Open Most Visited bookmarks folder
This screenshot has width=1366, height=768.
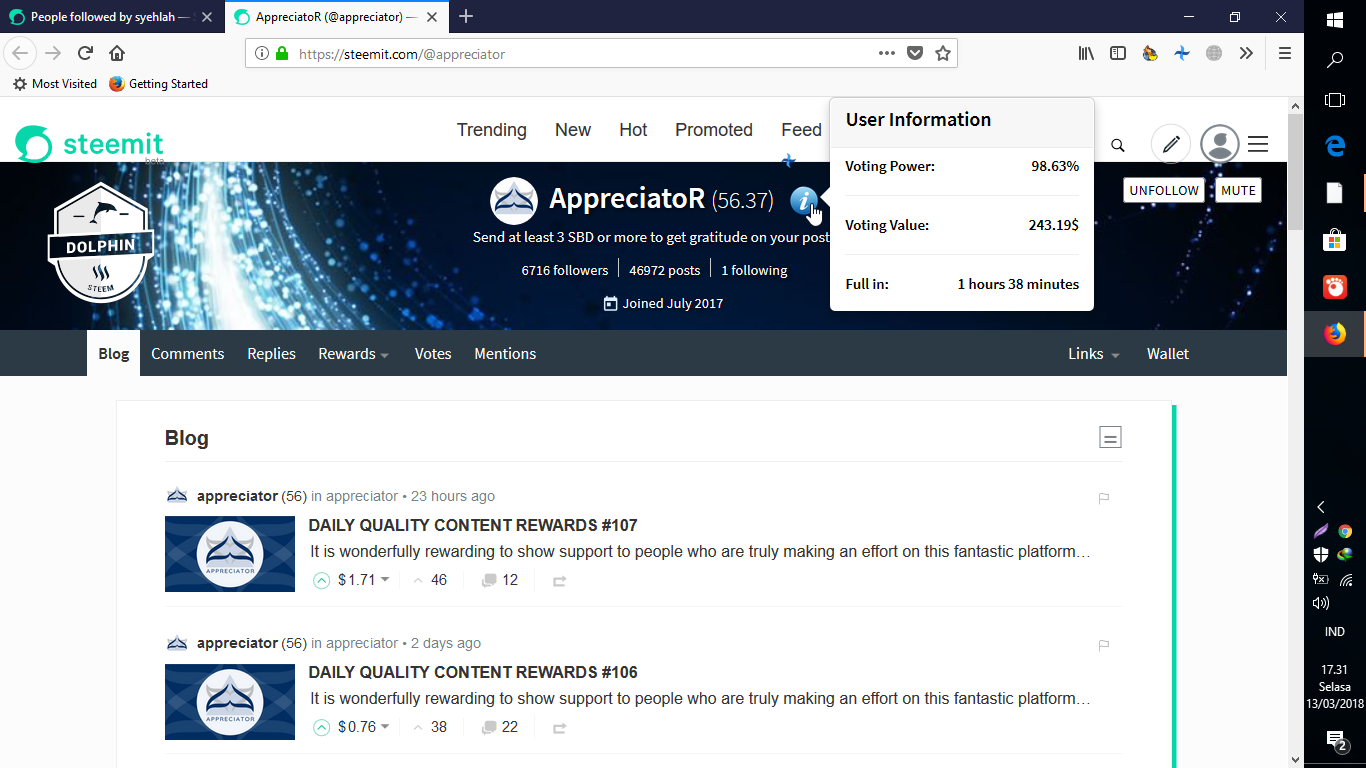[55, 84]
